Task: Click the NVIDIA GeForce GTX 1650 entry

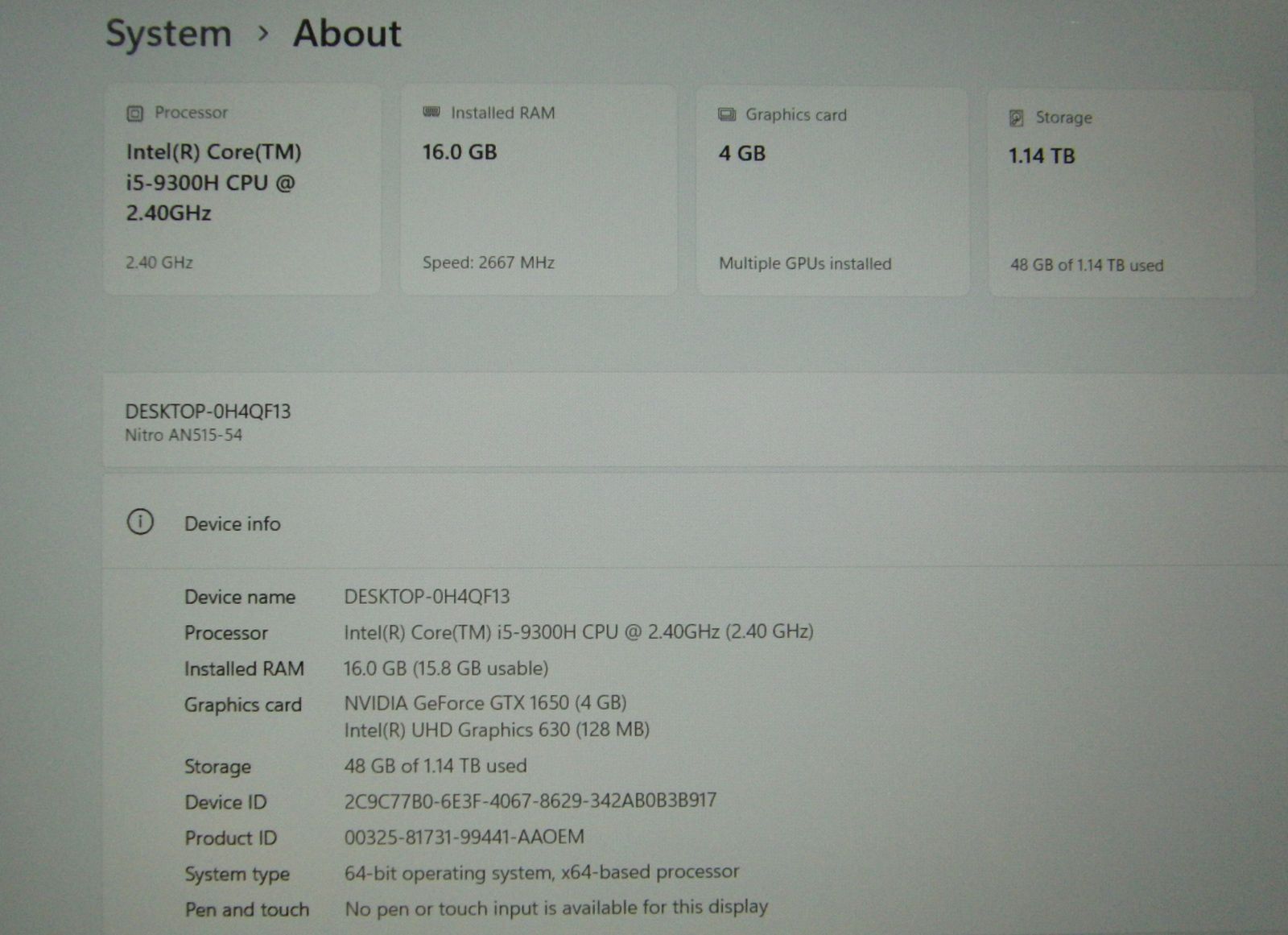Action: [x=485, y=703]
